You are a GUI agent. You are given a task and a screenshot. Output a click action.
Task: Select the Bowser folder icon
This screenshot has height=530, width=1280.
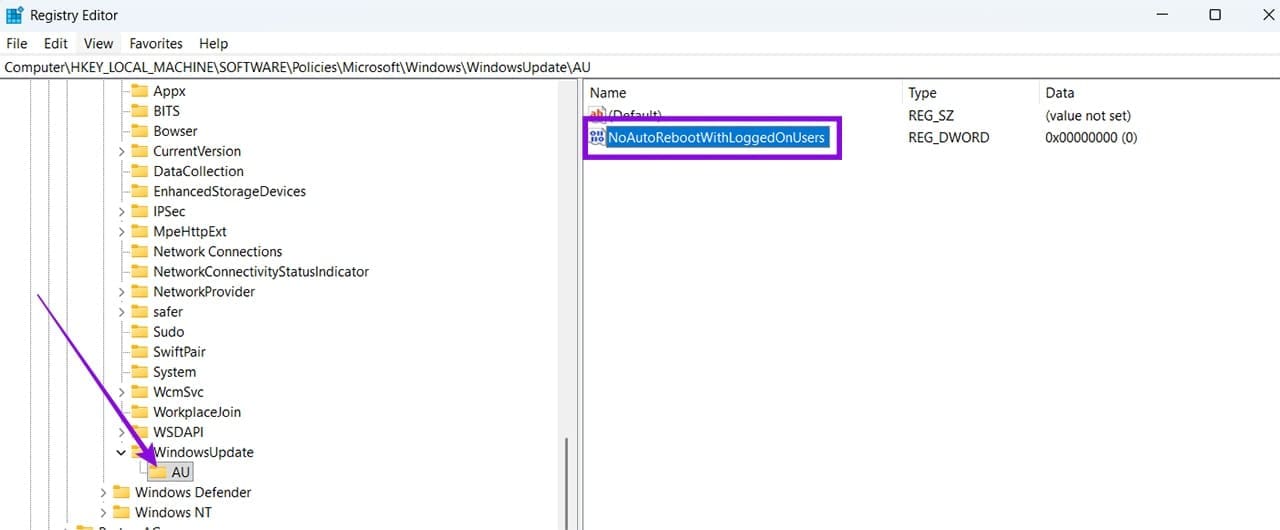[139, 131]
